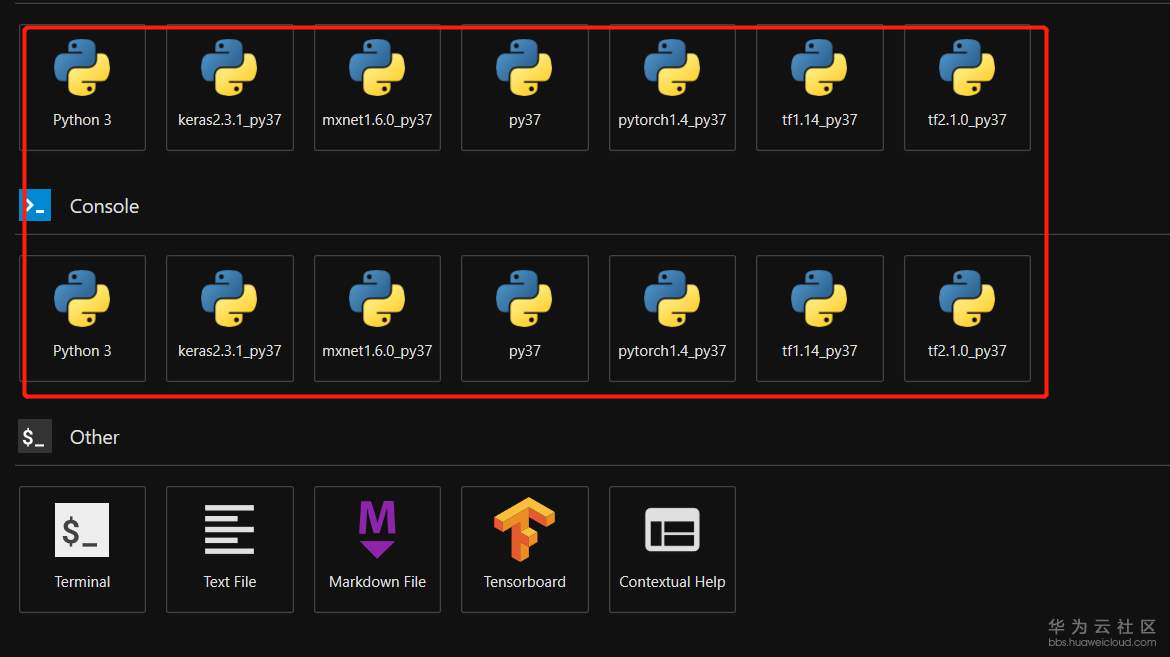Open a new Terminal
This screenshot has height=657, width=1170.
[82, 549]
